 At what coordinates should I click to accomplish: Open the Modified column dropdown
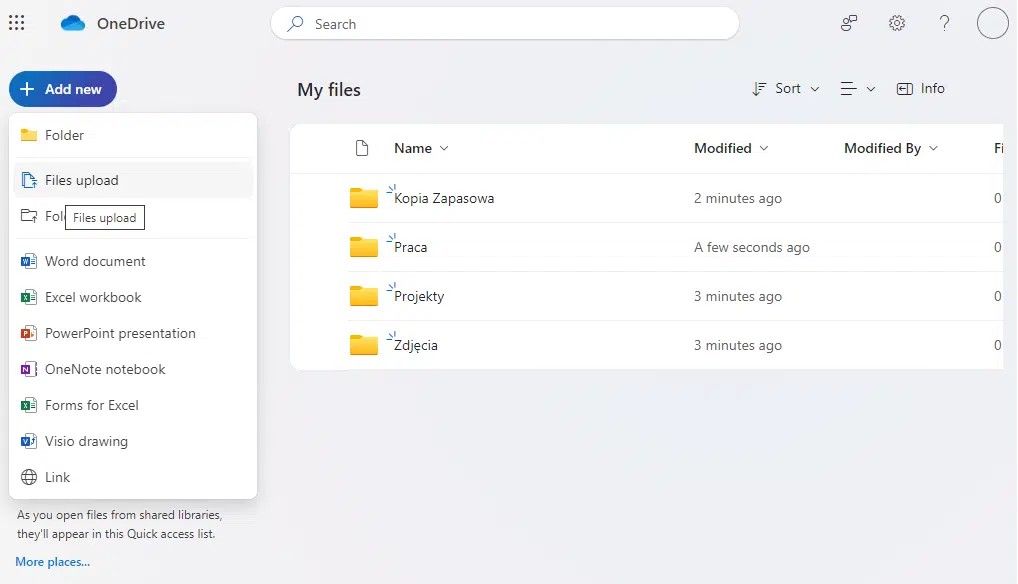click(x=731, y=148)
